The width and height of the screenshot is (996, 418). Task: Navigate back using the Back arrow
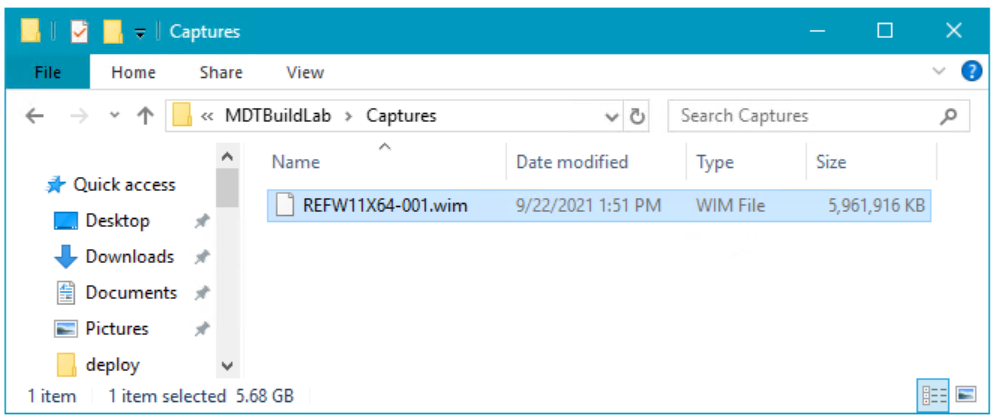(x=34, y=116)
